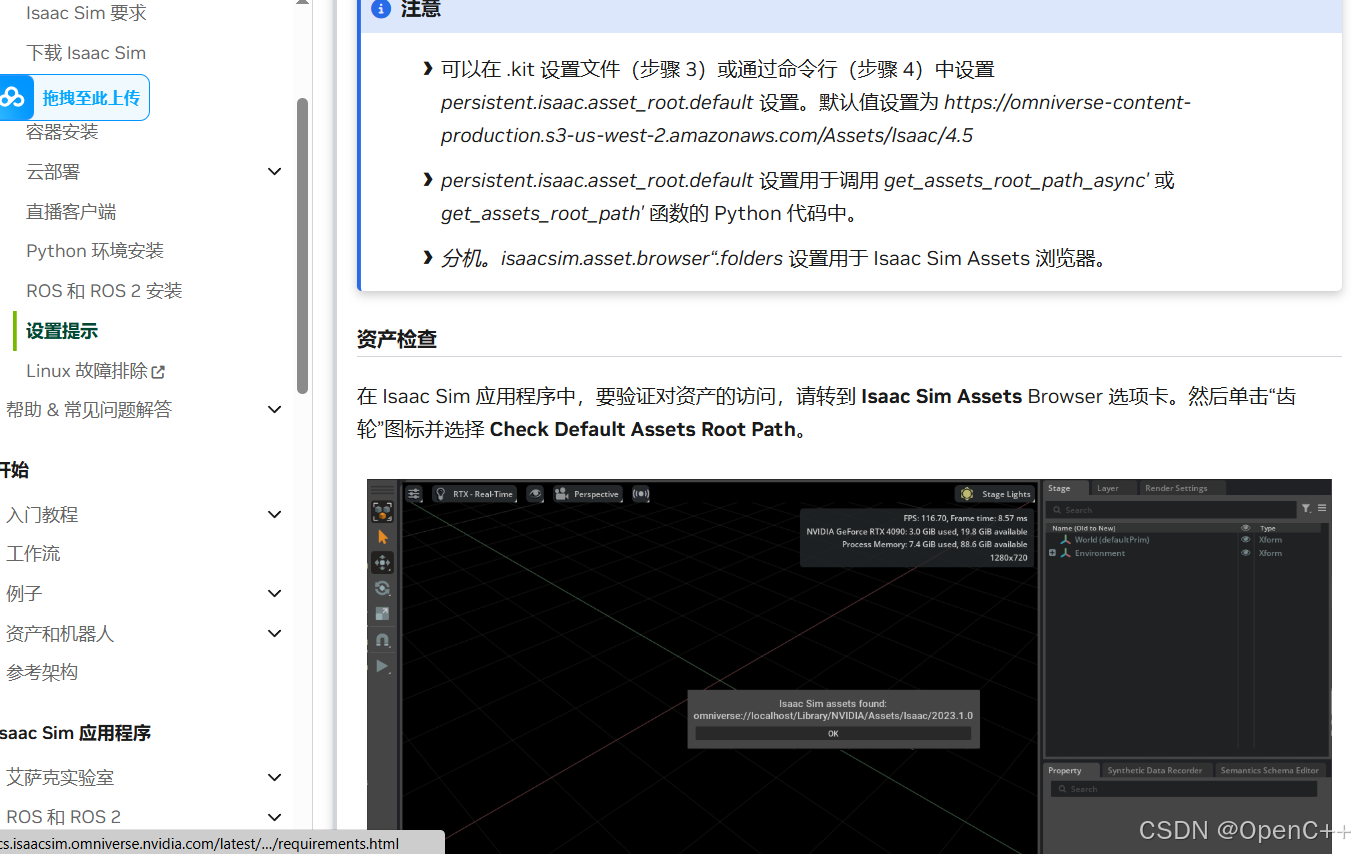Toggle visibility eye for Environment prim

[1246, 553]
